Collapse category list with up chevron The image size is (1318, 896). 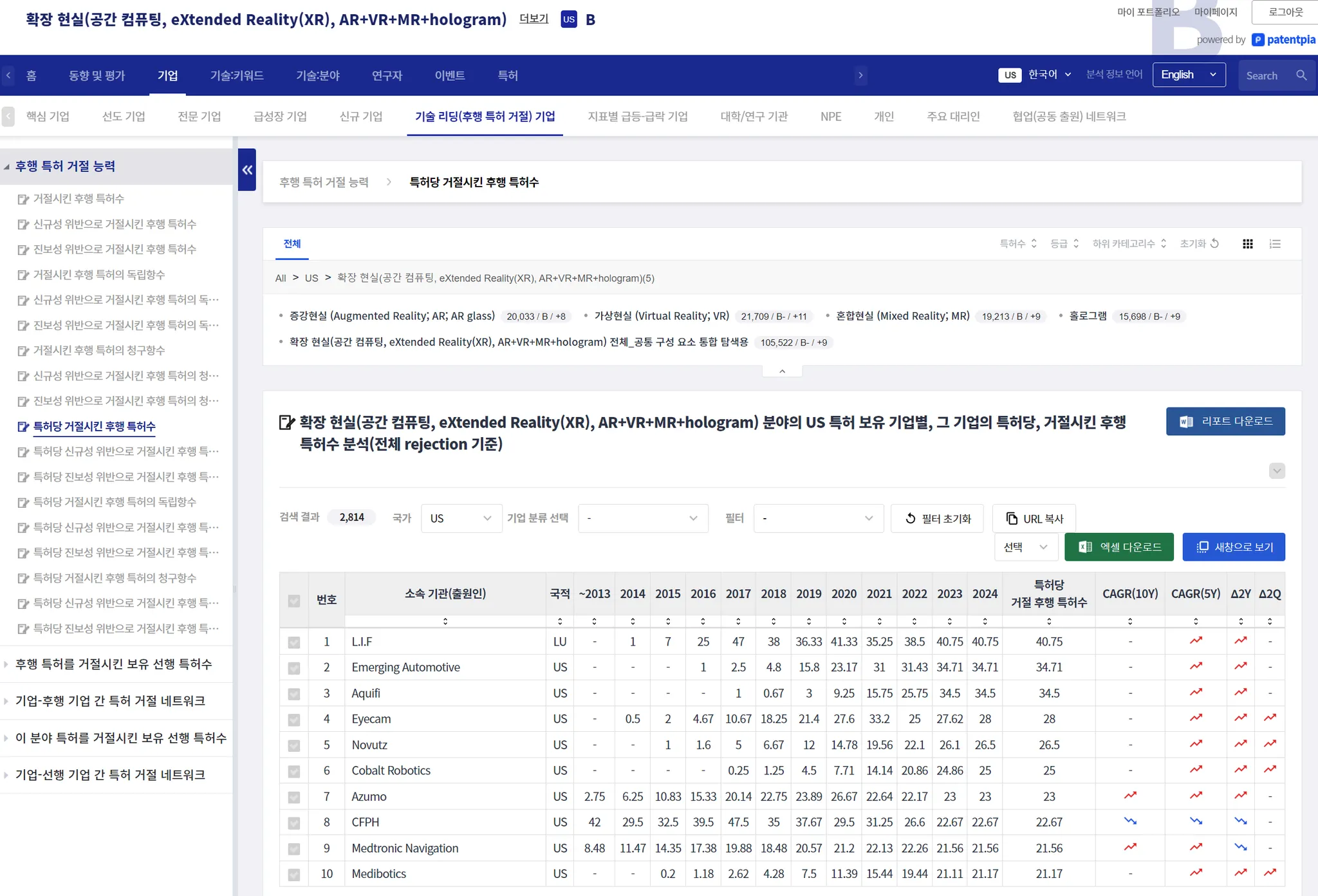tap(782, 371)
